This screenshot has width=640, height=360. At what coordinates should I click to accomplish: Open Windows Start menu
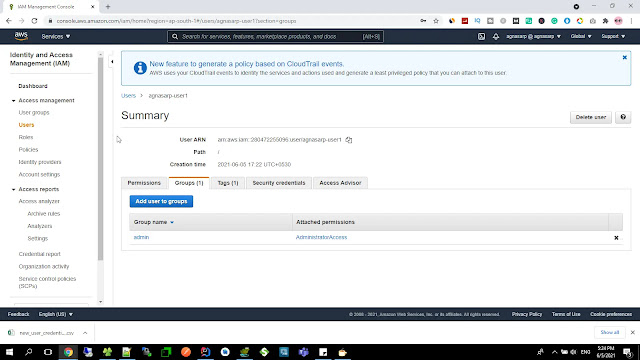pyautogui.click(x=9, y=352)
